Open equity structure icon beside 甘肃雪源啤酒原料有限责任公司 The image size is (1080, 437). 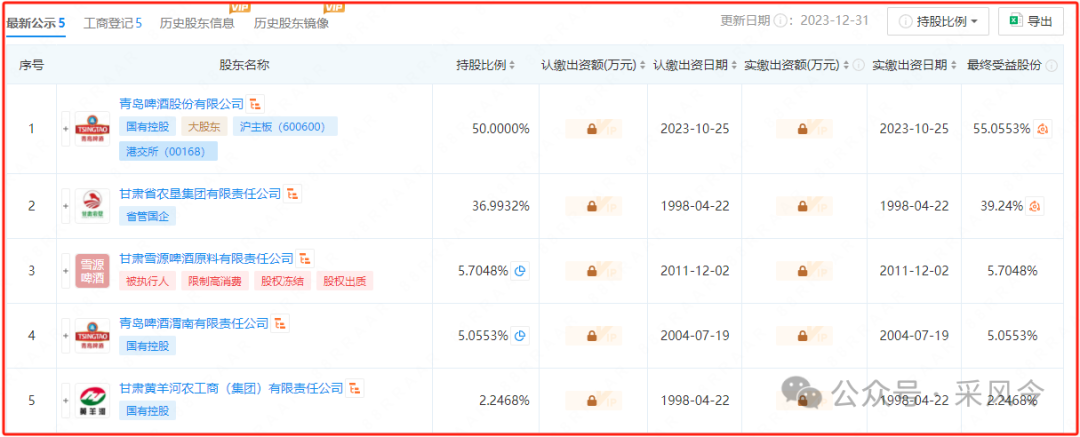[305, 258]
